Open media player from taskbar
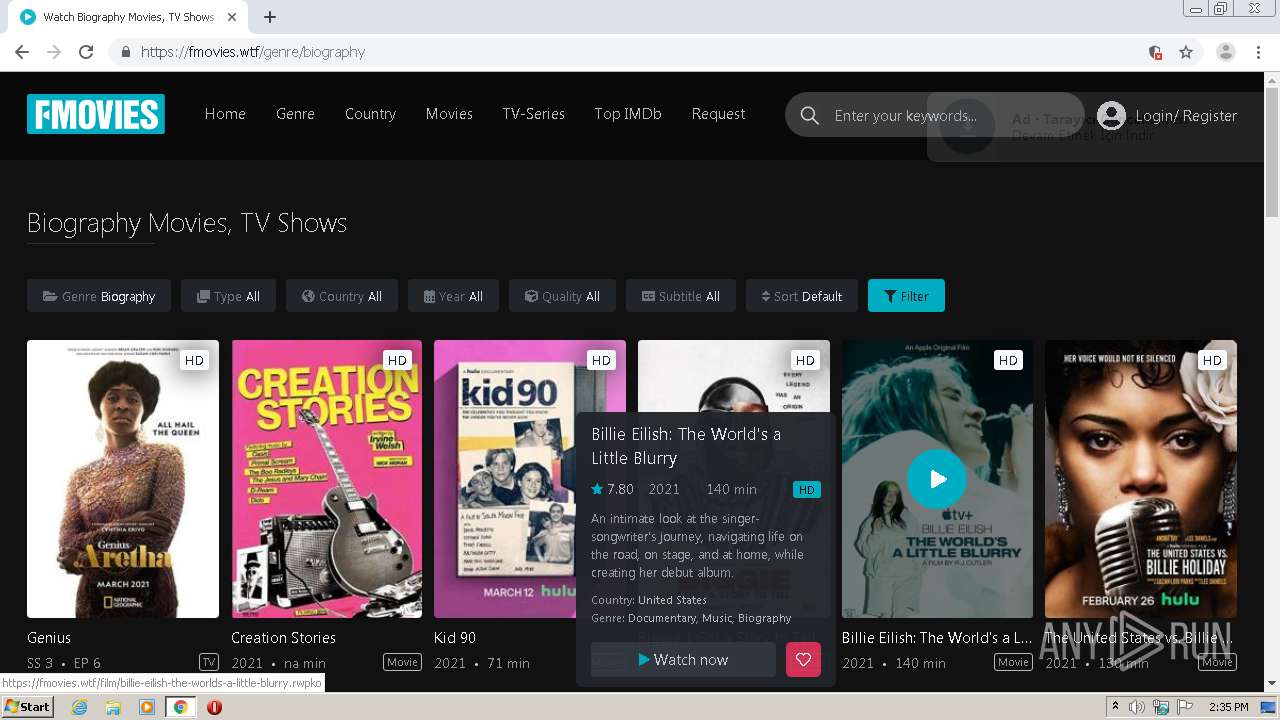 tap(147, 707)
